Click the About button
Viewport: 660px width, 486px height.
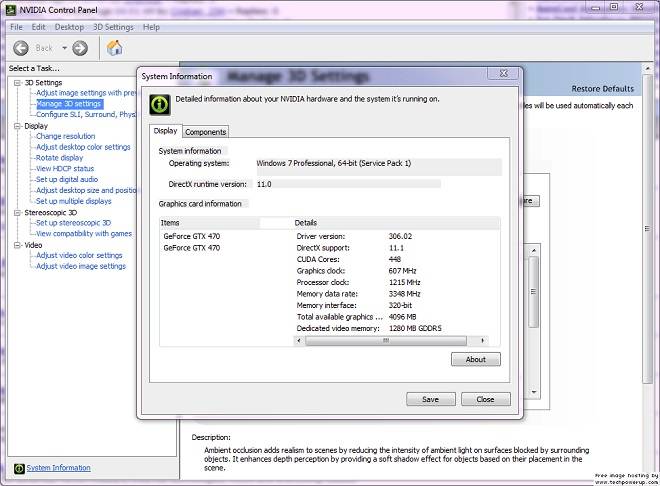pos(476,359)
